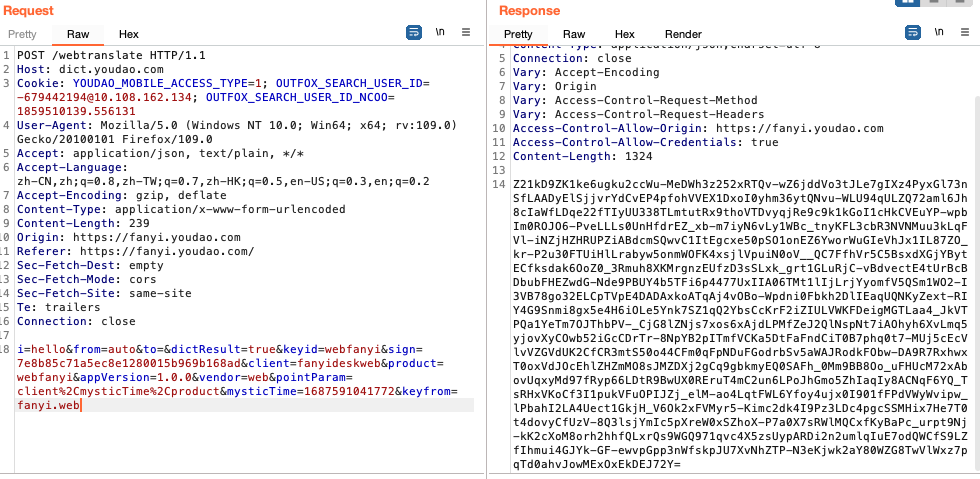
Task: Show non-printable characters (\n) in Response
Action: 938,33
